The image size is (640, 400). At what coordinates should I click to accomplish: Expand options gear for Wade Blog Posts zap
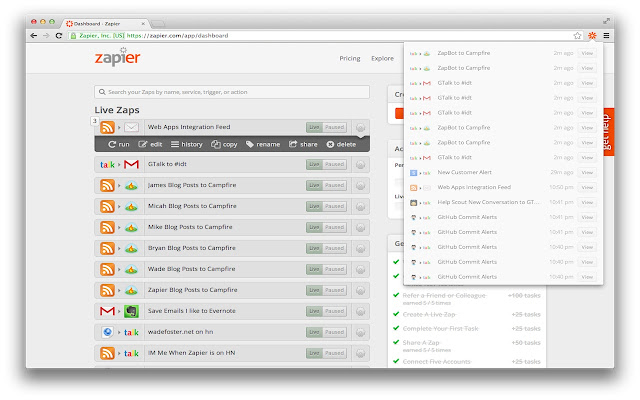pyautogui.click(x=360, y=270)
